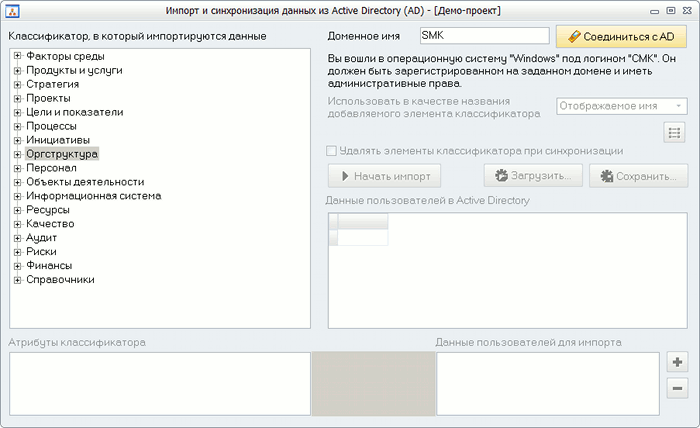Click the plus icon to add import data
Image resolution: width=700 pixels, height=428 pixels.
coord(677,362)
